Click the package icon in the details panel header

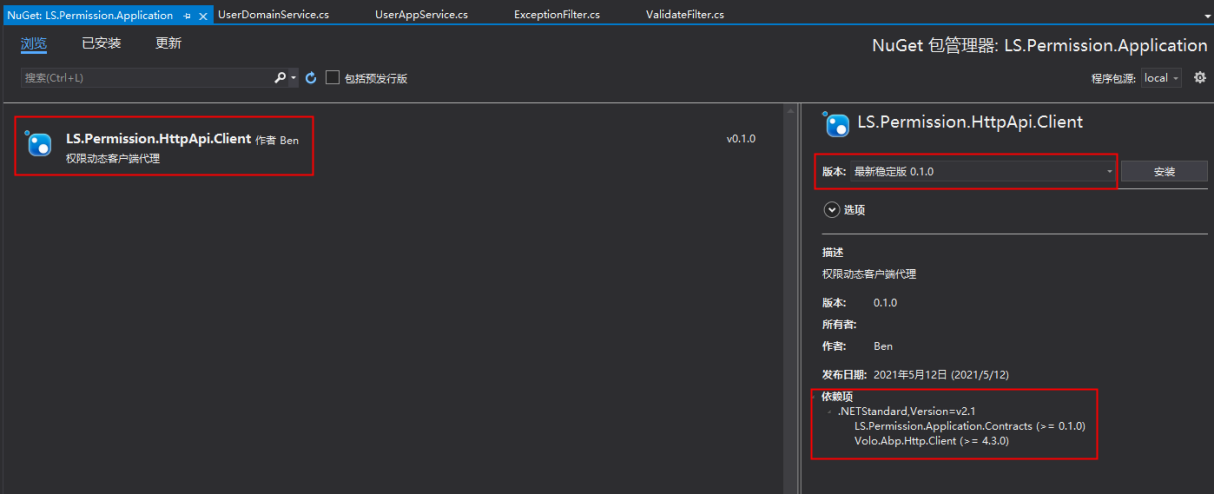coord(836,124)
